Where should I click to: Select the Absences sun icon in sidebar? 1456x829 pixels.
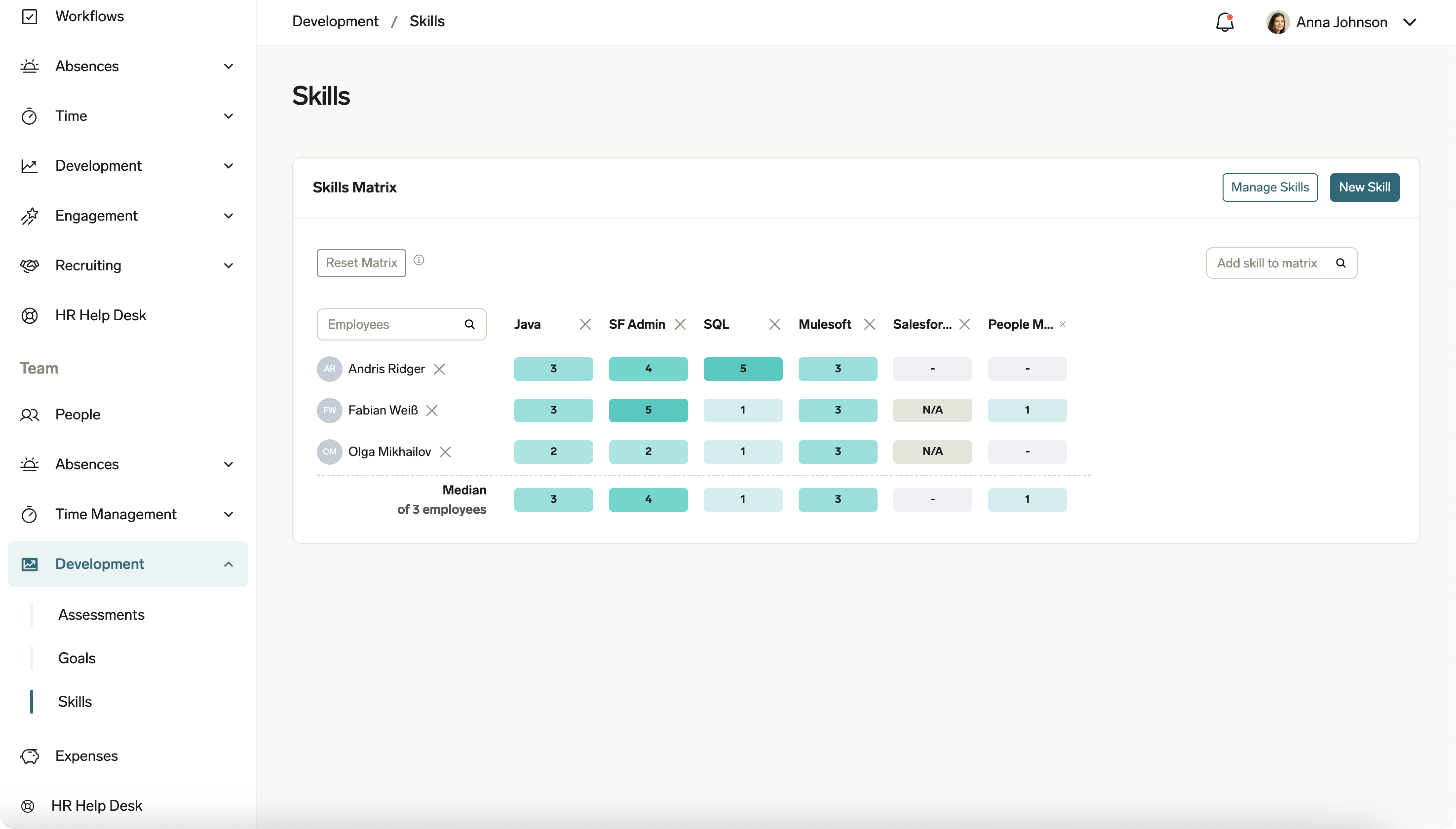point(30,66)
